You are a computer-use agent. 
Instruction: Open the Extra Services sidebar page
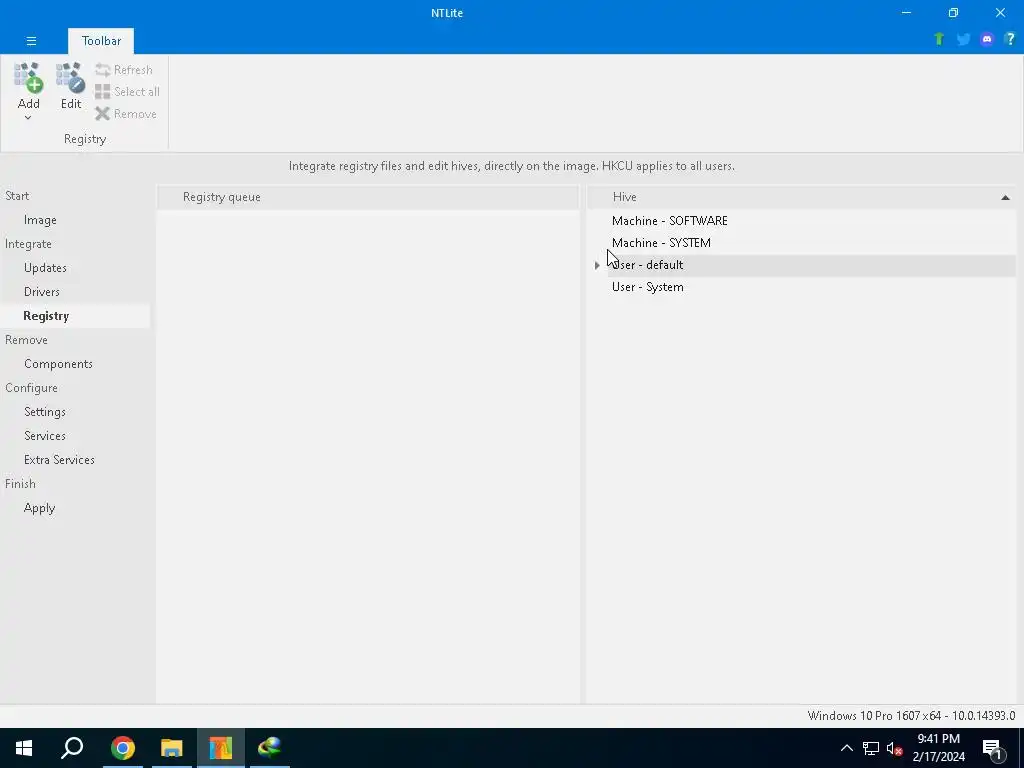pos(59,460)
